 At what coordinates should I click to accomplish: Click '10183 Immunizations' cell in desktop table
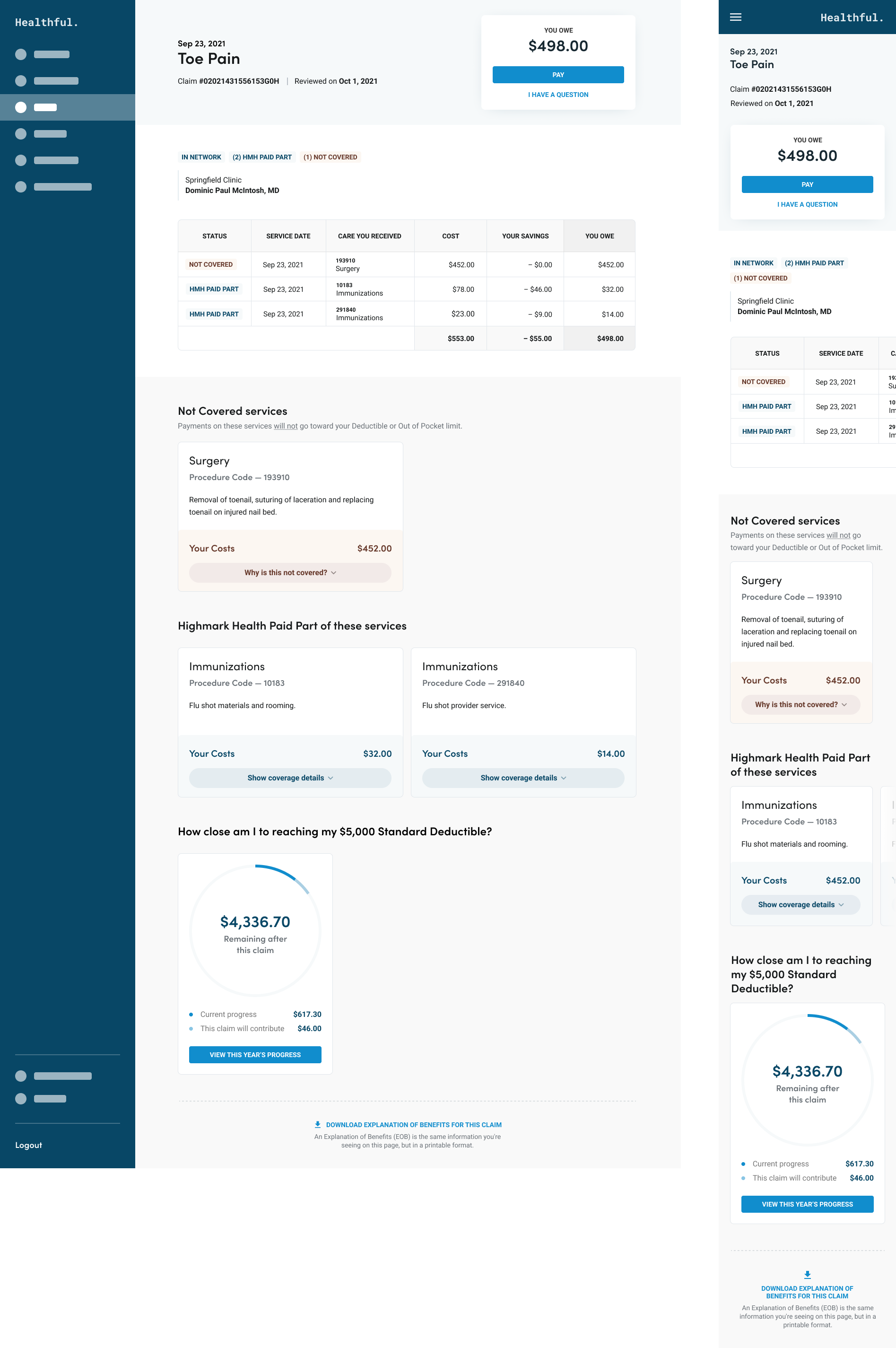369,289
